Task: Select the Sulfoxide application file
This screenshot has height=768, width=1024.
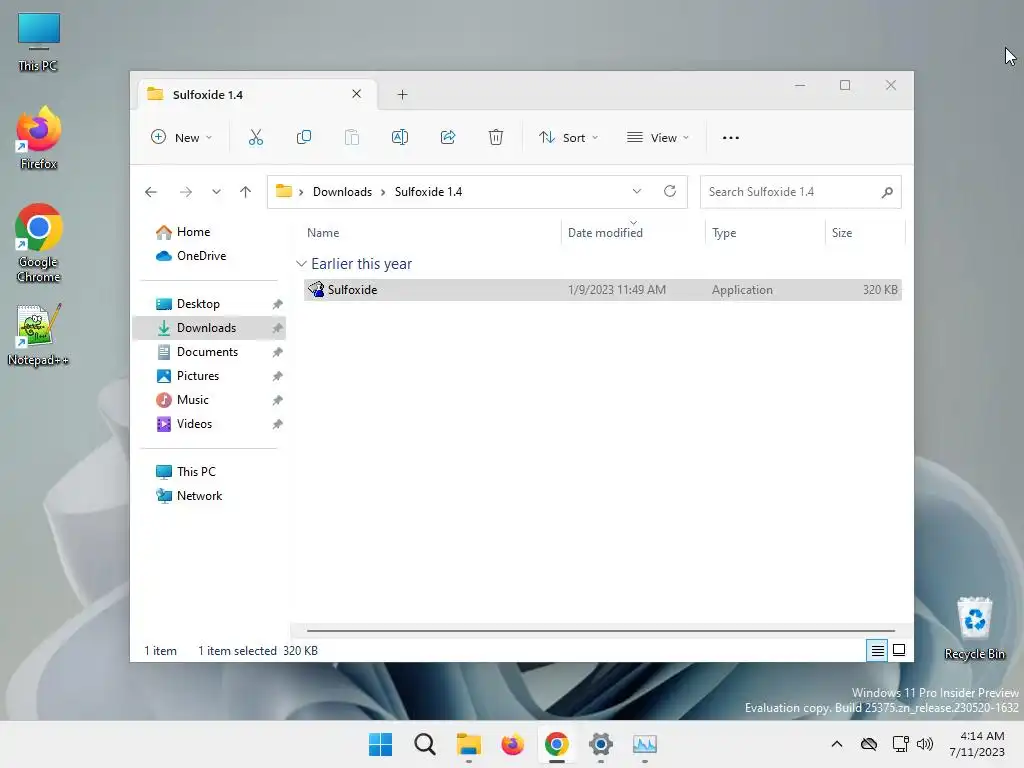Action: (x=603, y=290)
